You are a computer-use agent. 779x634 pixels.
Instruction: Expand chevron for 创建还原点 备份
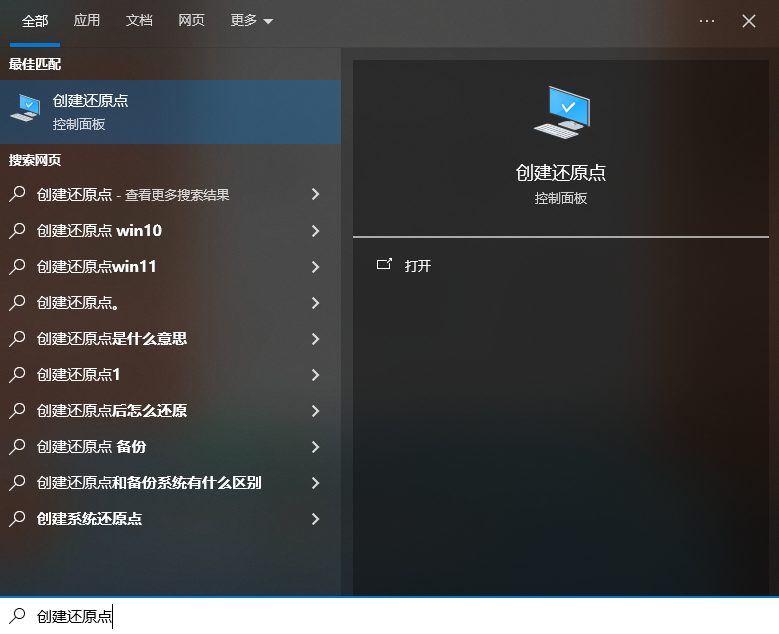(x=315, y=447)
